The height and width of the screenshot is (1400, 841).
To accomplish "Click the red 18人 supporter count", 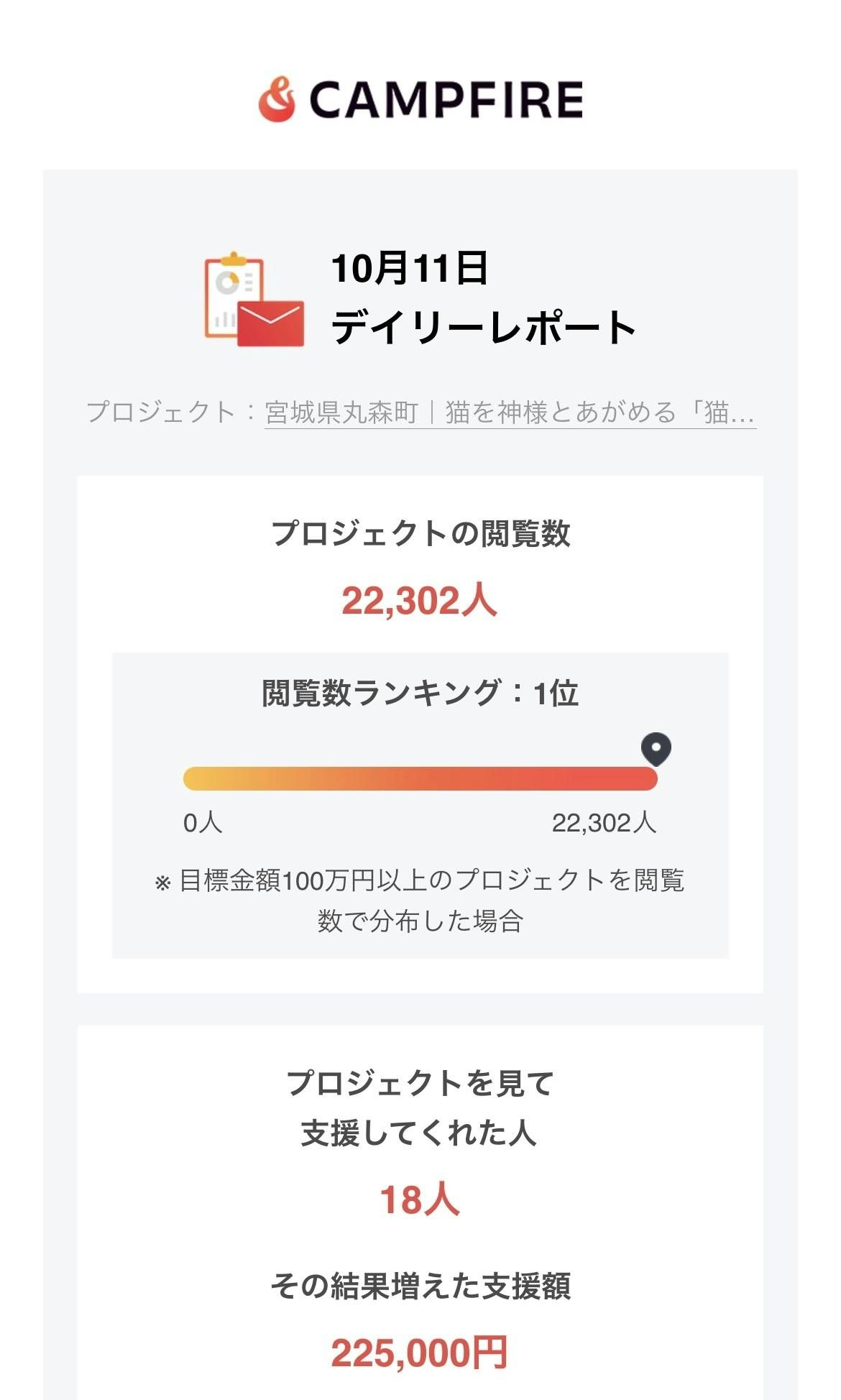I will (x=420, y=1200).
